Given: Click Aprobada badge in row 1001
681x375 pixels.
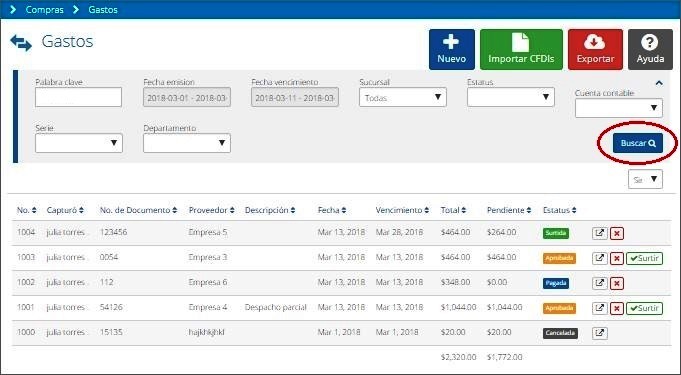Looking at the screenshot, I should [559, 308].
